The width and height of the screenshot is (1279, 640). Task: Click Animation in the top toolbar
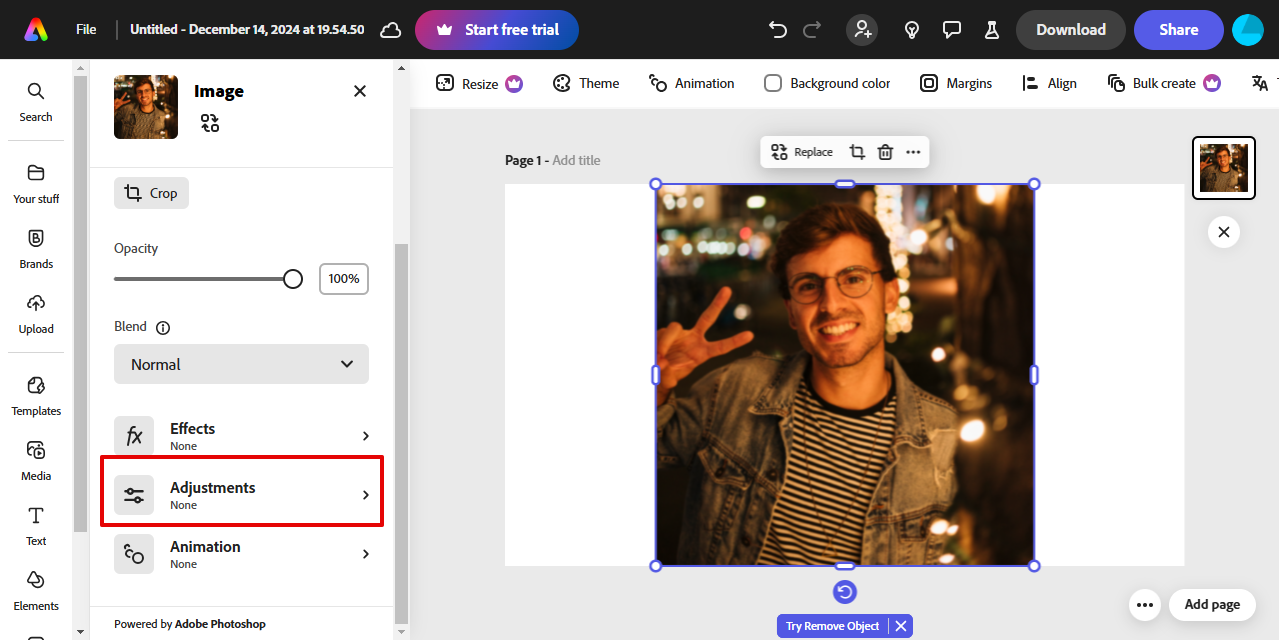click(x=691, y=83)
